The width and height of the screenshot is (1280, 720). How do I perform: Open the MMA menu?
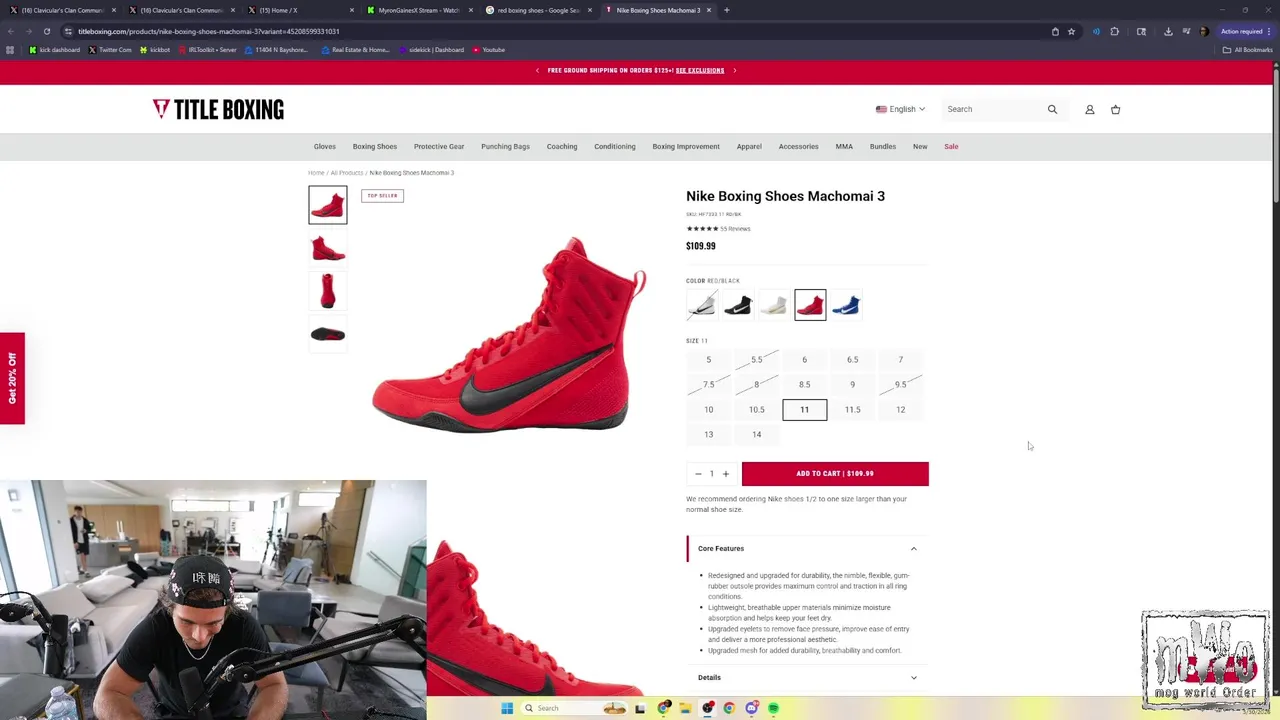pos(844,147)
